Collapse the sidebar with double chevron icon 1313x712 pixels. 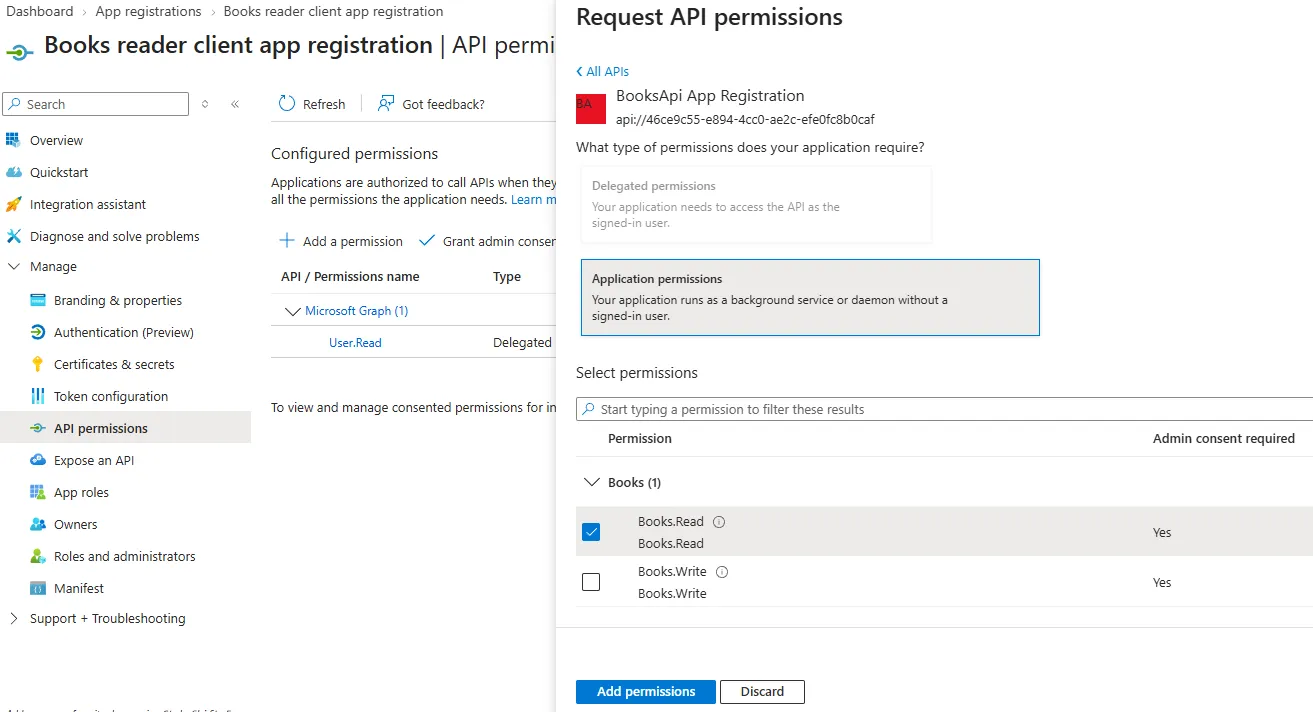(x=235, y=104)
